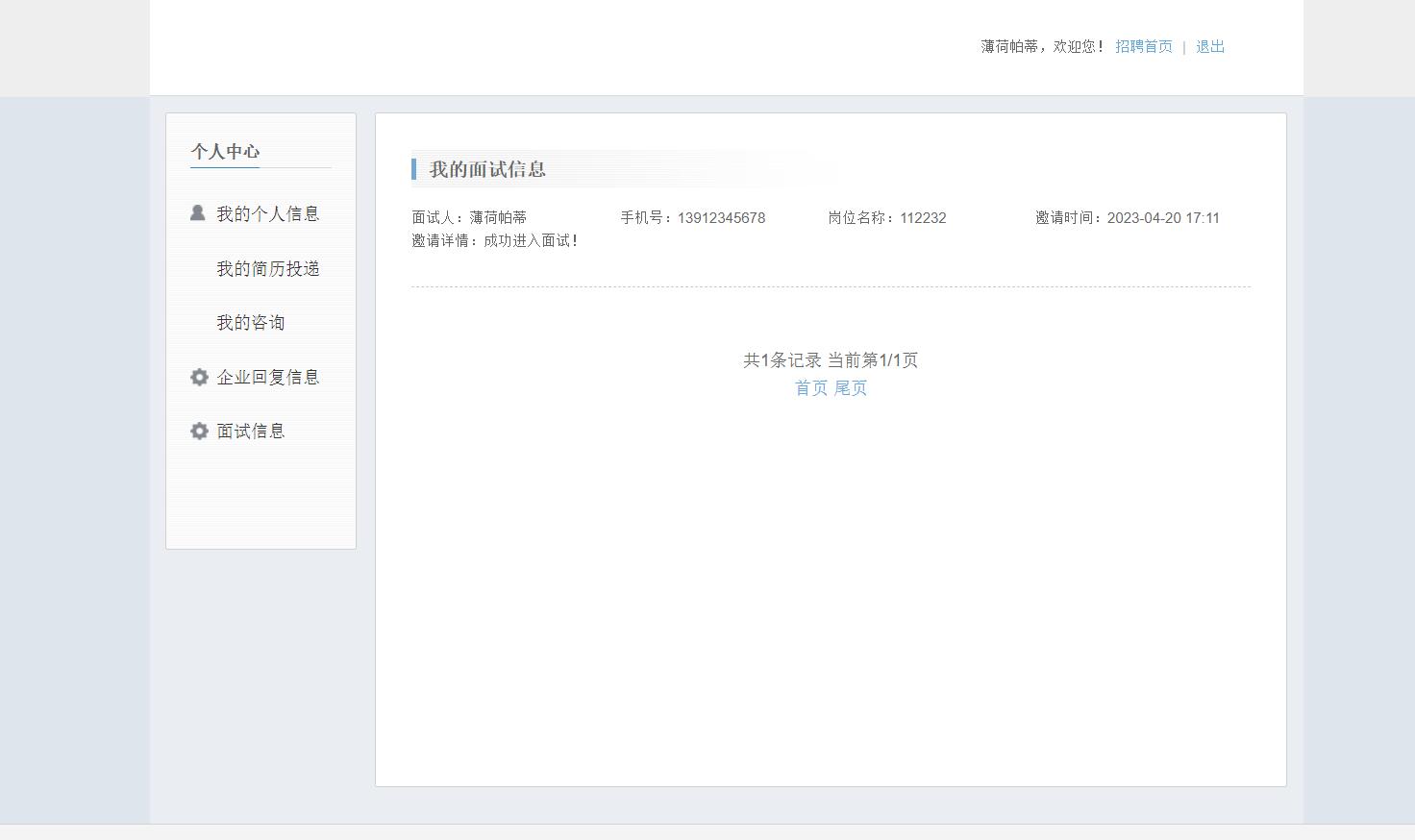
Task: Click the 我的面试信息 section title
Action: tap(487, 169)
